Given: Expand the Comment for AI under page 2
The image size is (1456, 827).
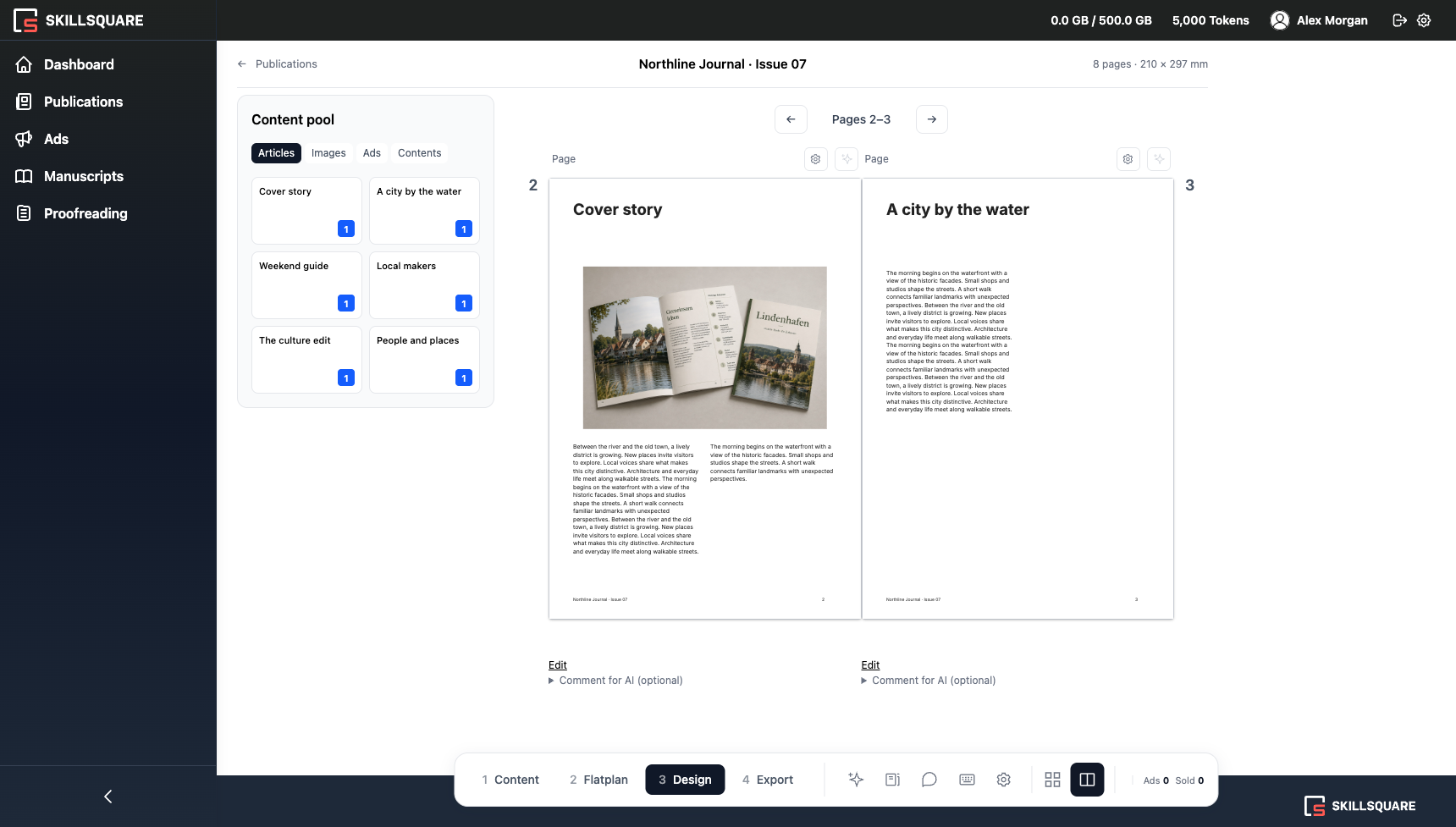Looking at the screenshot, I should coord(615,681).
